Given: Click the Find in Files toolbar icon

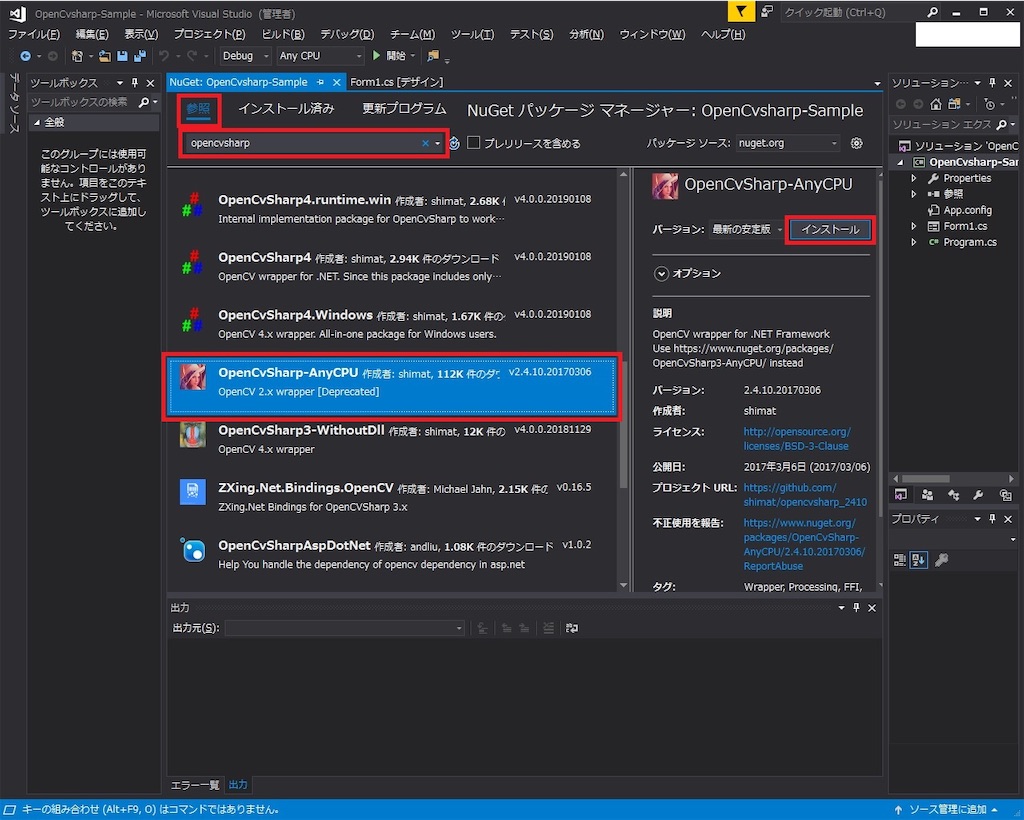Looking at the screenshot, I should [433, 56].
